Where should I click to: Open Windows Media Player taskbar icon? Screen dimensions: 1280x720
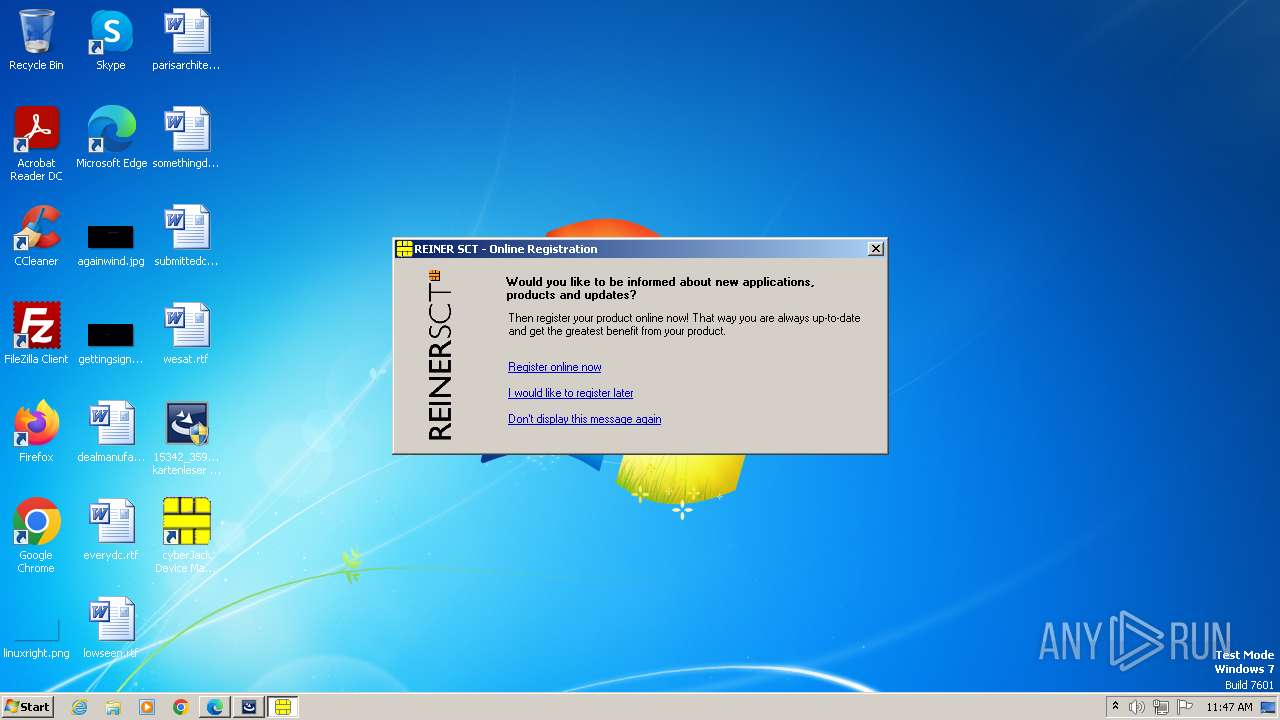click(x=147, y=707)
